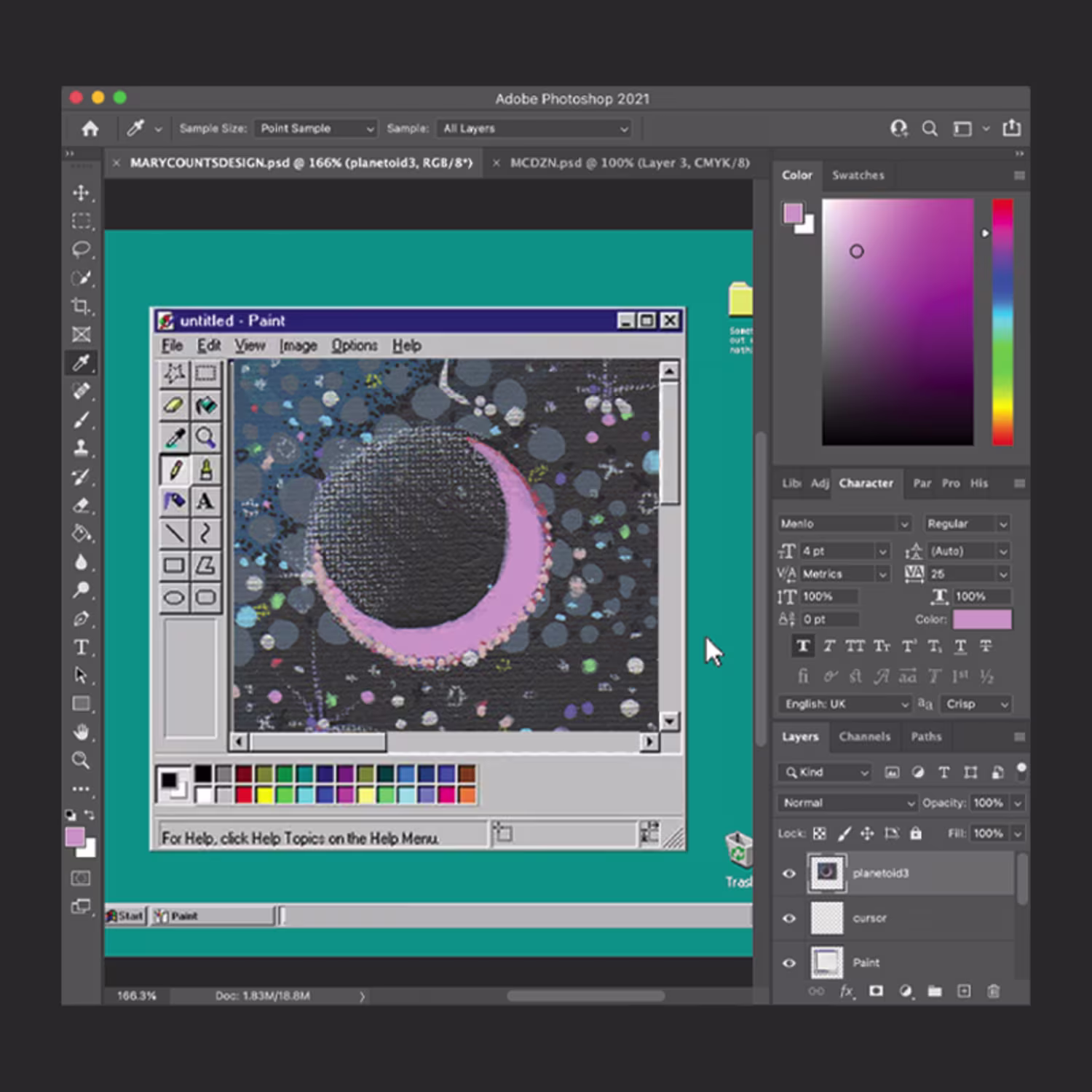Create a new layer with plus icon
Screen dimensions: 1092x1092
point(964,991)
